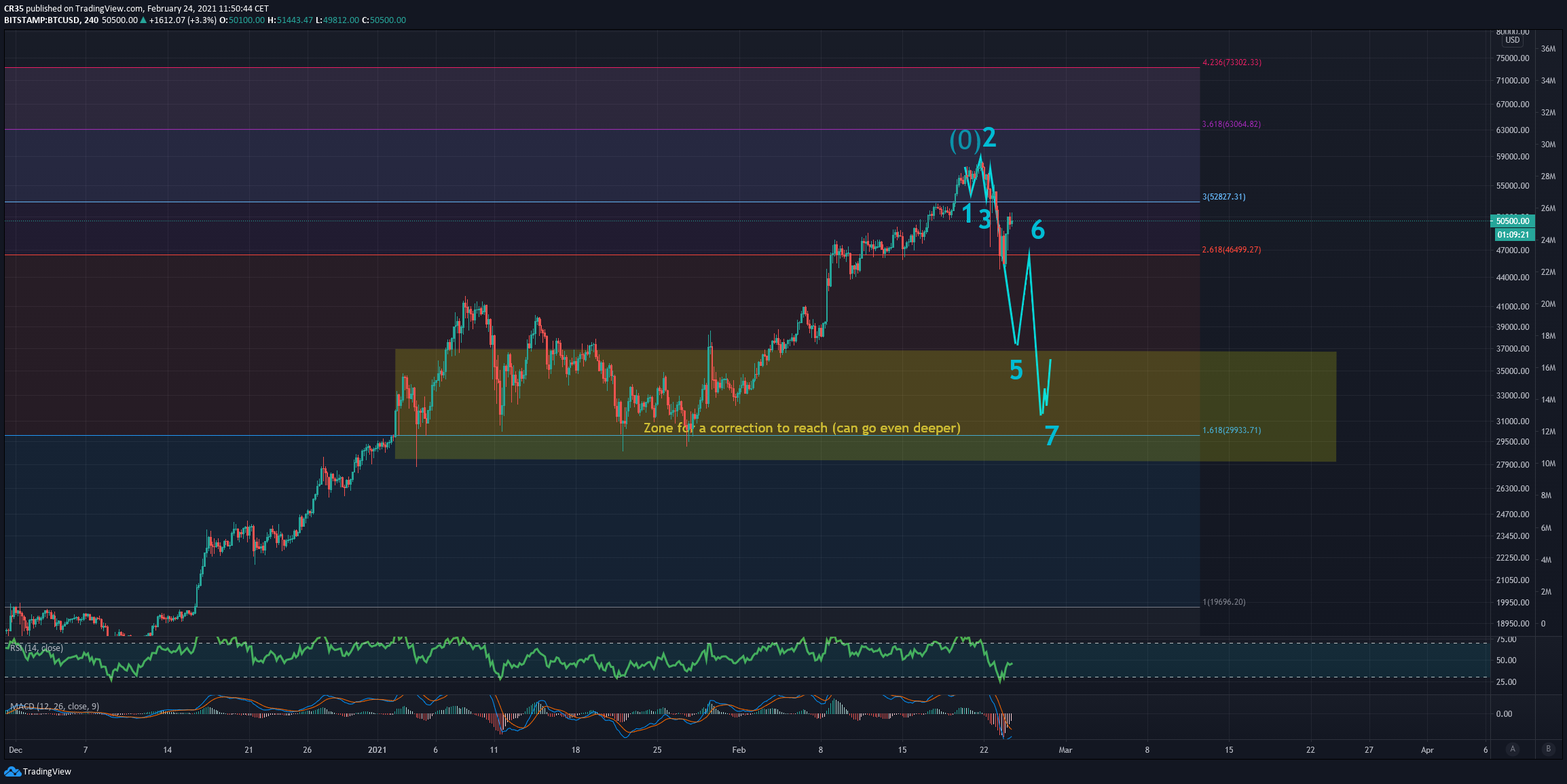Click price axis value 29500.00
Viewport: 1567px width, 784px height.
(1513, 442)
